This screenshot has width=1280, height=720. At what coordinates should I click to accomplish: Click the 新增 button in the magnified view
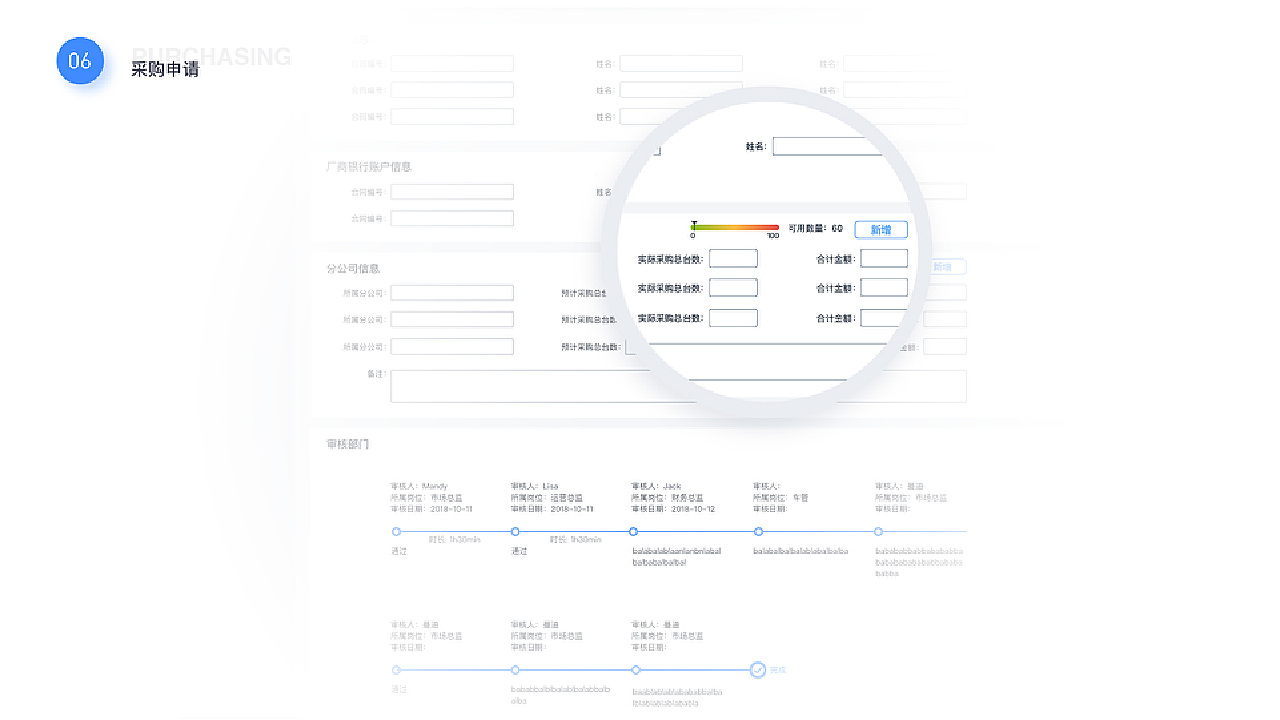pos(881,230)
